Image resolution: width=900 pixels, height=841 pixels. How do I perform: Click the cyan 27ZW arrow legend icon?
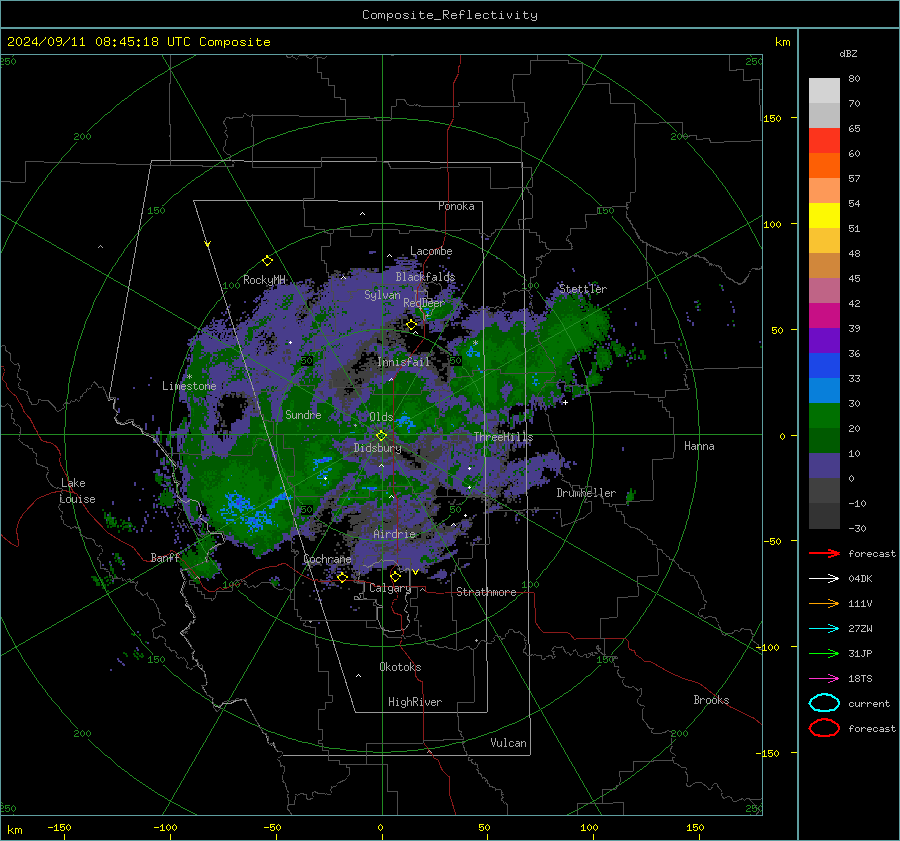click(824, 629)
